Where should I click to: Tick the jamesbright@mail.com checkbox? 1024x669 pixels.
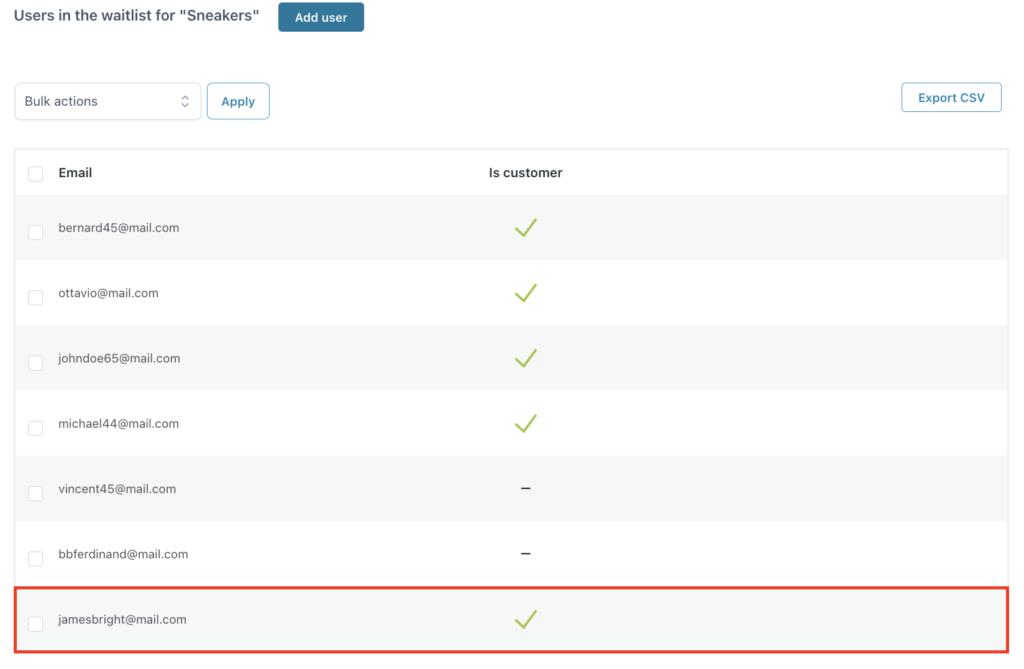pos(35,624)
